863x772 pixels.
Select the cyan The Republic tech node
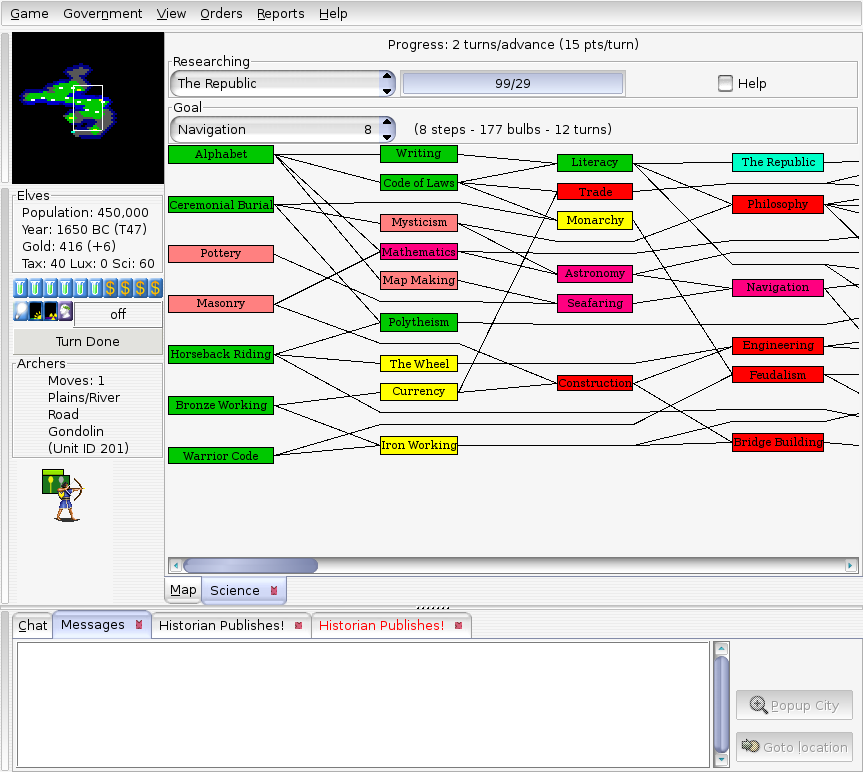coord(778,162)
